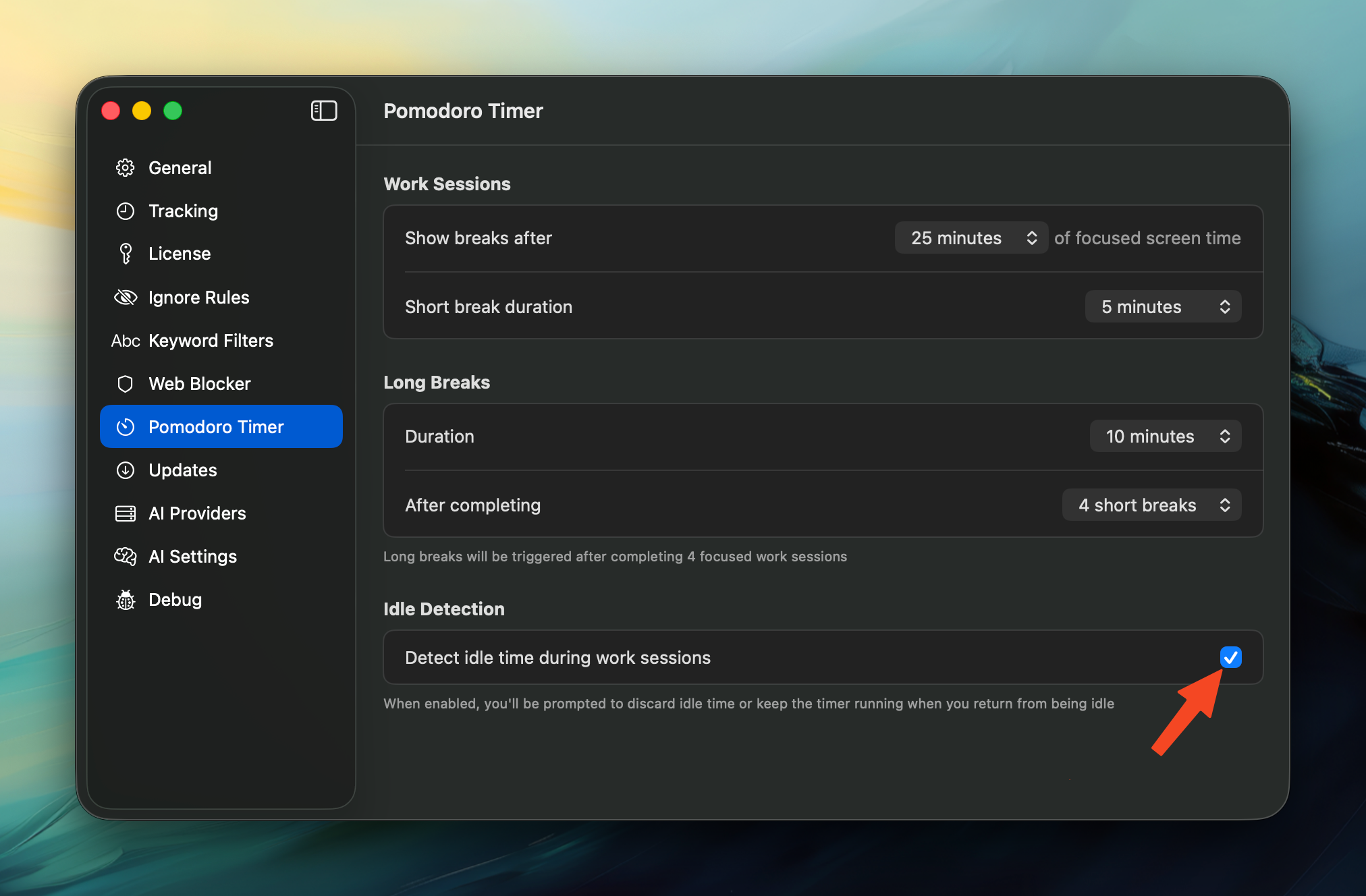Click the Updates download arrow icon
1366x896 pixels.
(126, 470)
